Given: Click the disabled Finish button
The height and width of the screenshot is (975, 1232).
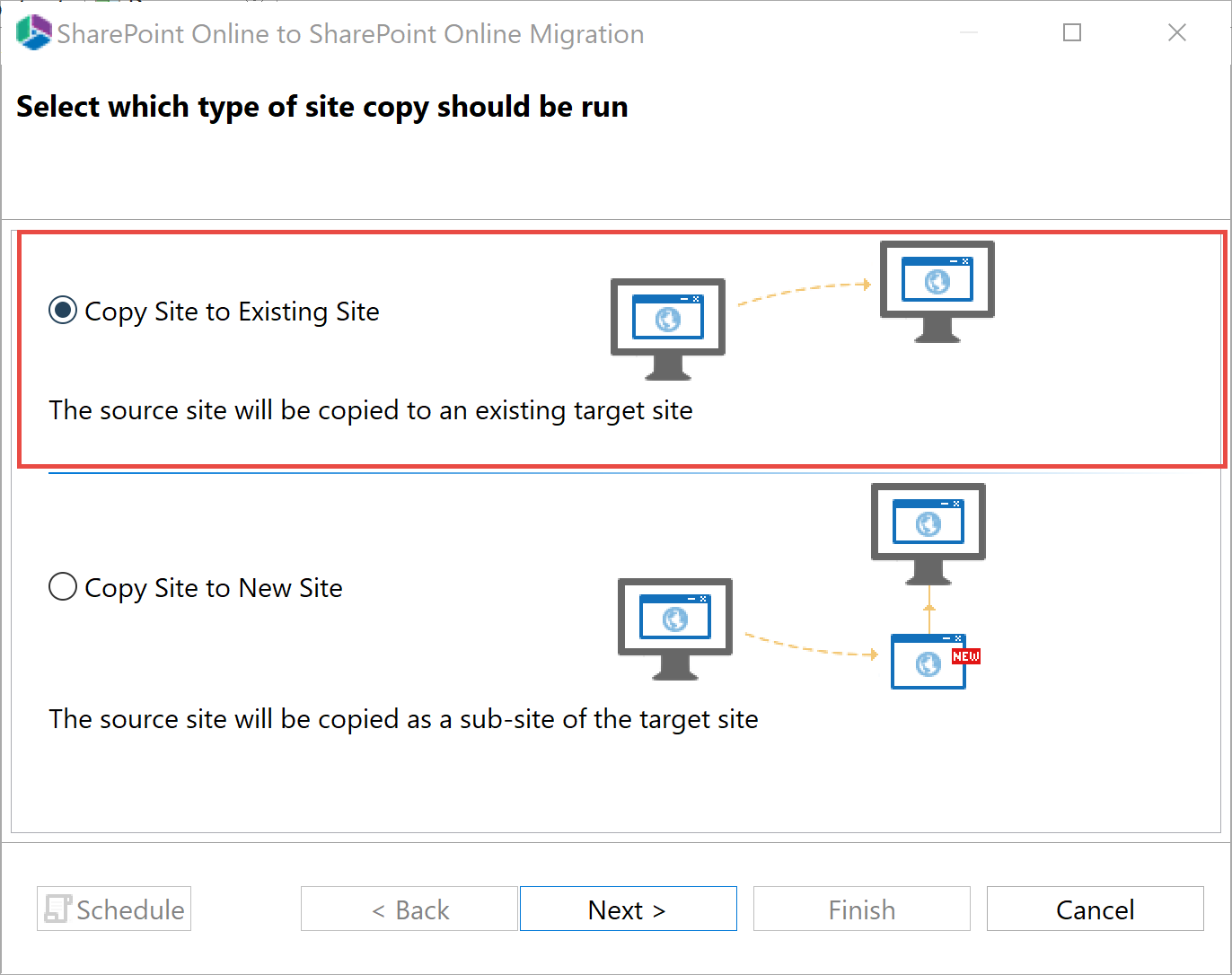Looking at the screenshot, I should click(861, 909).
